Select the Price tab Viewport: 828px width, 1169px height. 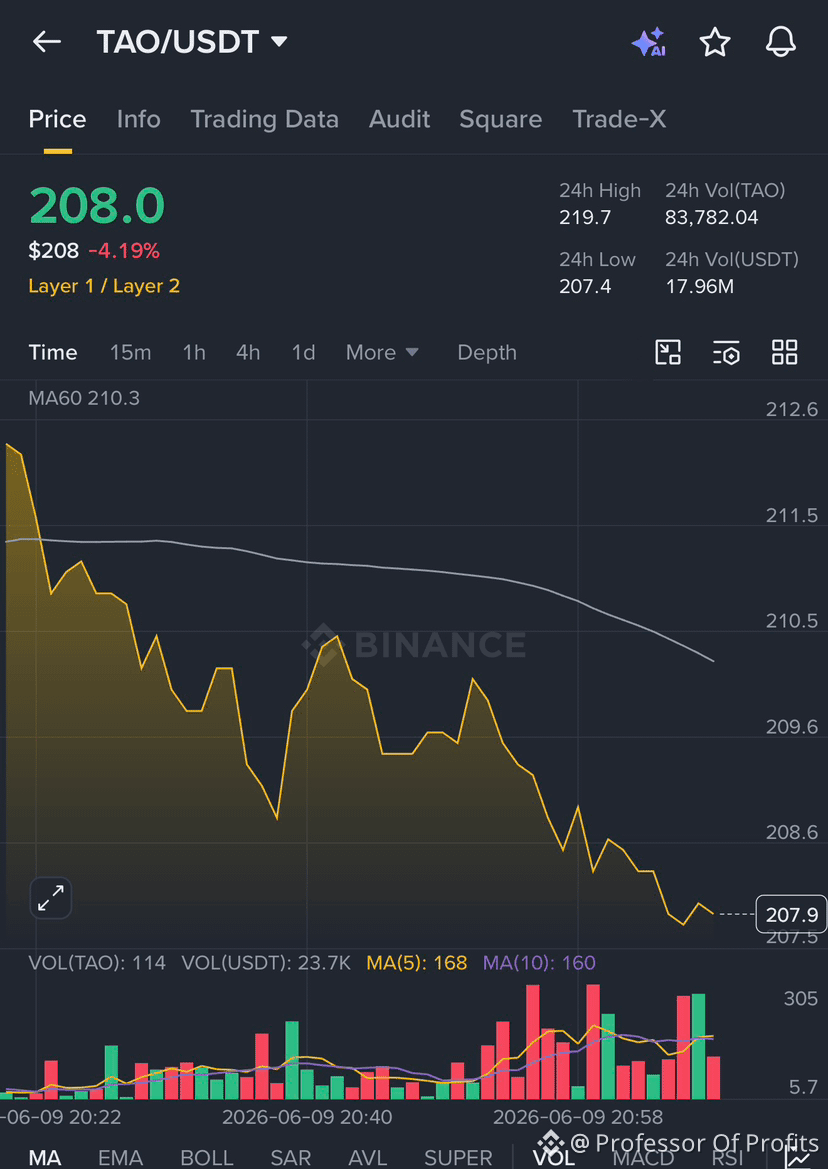tap(57, 119)
